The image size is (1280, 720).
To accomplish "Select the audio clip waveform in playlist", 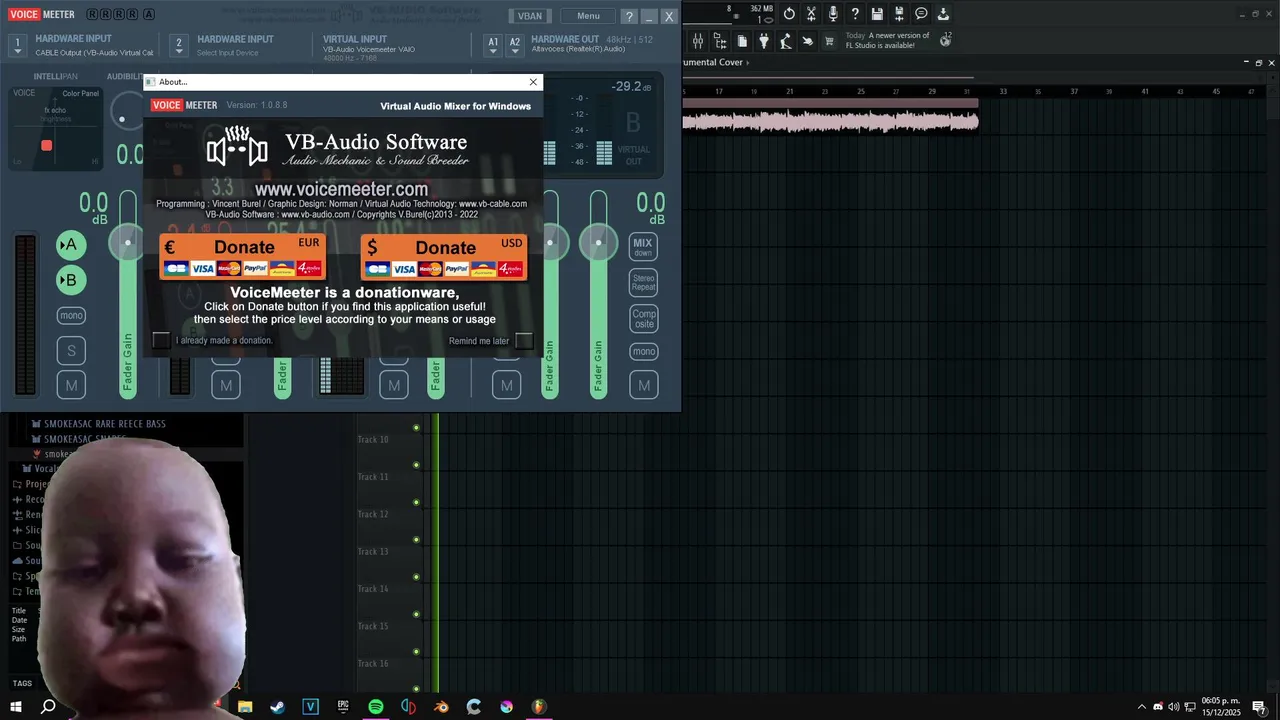I will (x=830, y=121).
